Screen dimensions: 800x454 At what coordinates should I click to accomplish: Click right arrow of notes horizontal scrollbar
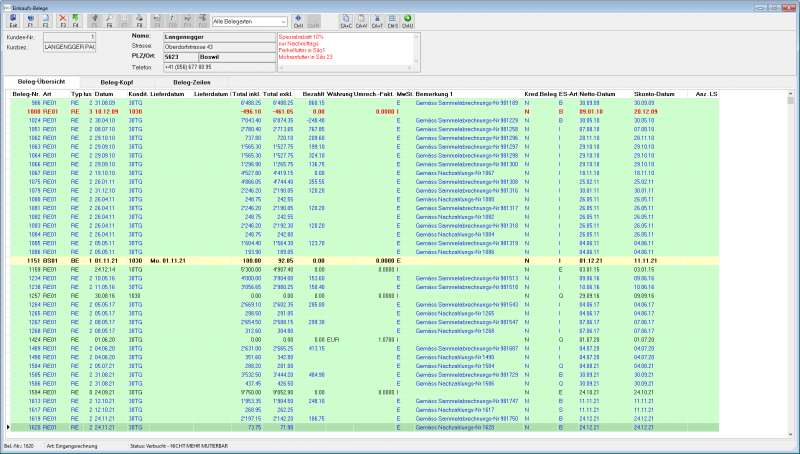tap(409, 68)
